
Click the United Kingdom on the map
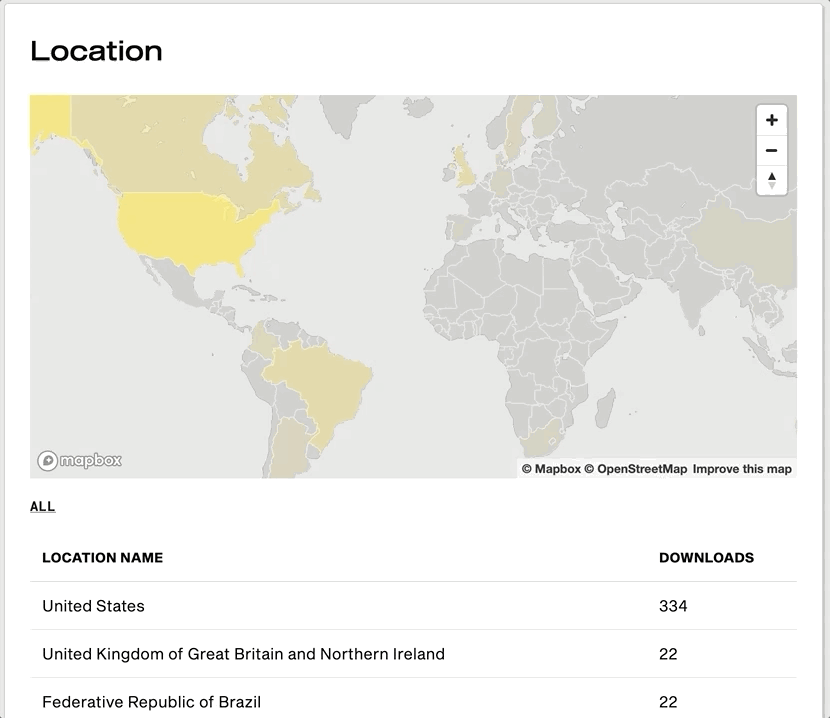466,167
